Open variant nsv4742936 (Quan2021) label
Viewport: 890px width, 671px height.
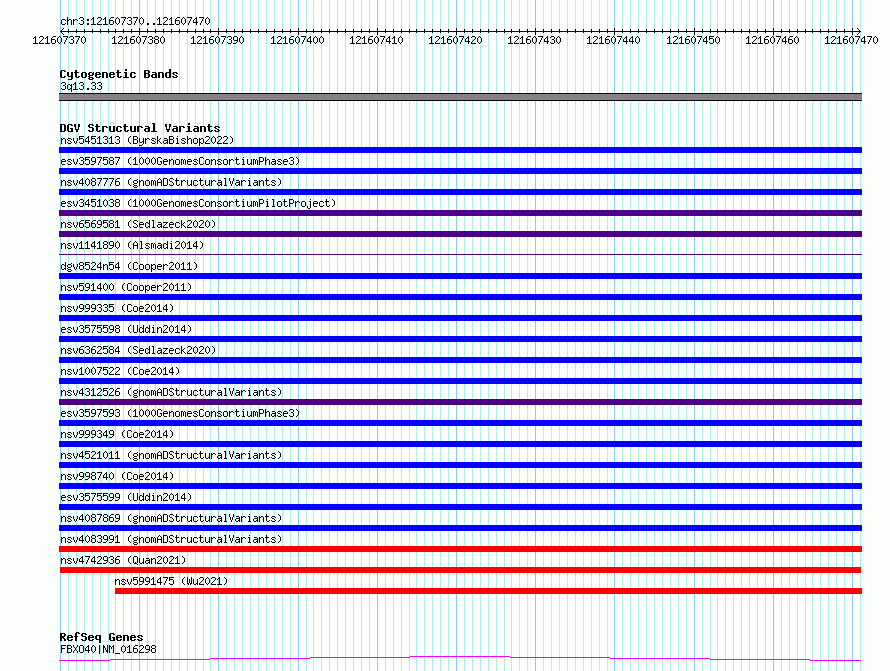click(123, 560)
